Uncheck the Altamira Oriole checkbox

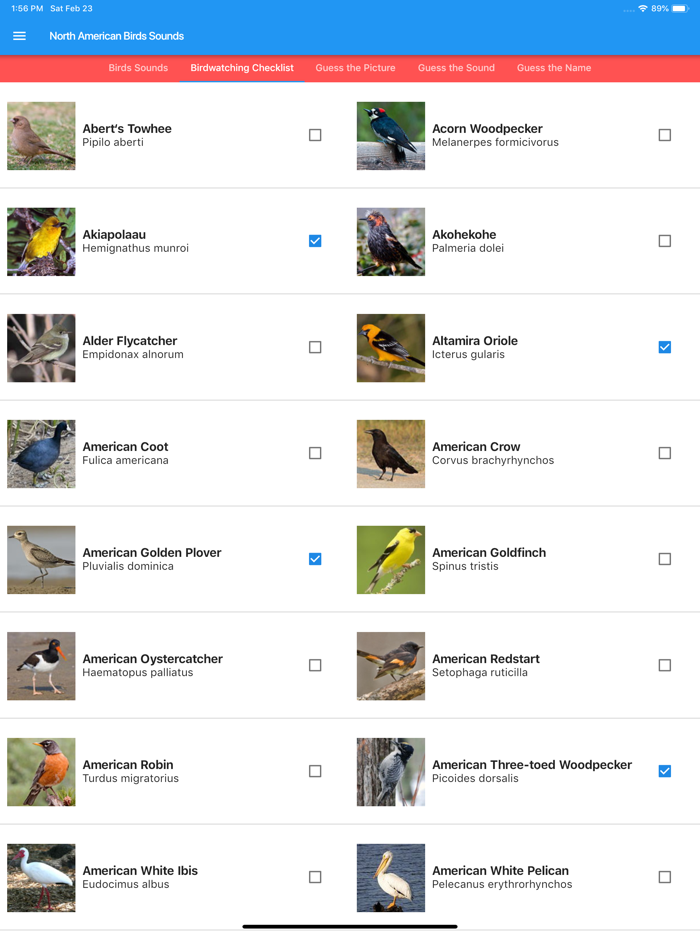(x=664, y=347)
